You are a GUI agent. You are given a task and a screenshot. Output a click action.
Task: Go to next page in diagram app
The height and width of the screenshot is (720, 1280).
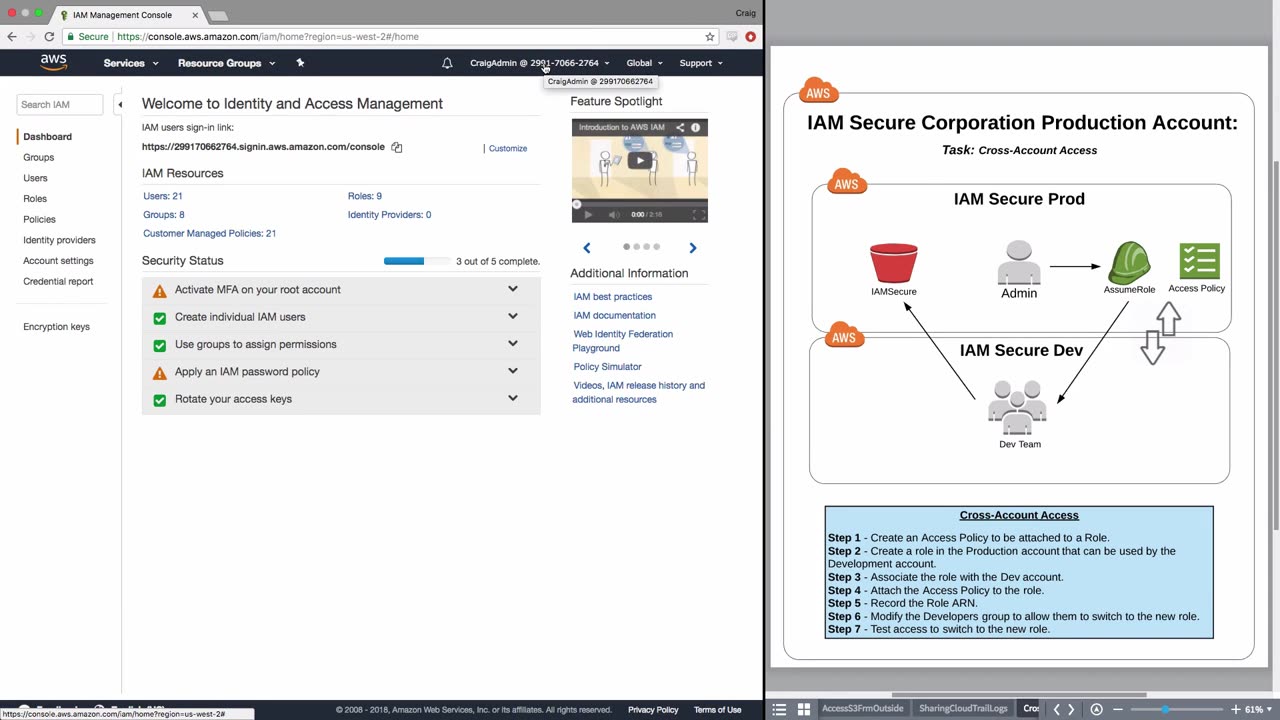click(x=1071, y=709)
